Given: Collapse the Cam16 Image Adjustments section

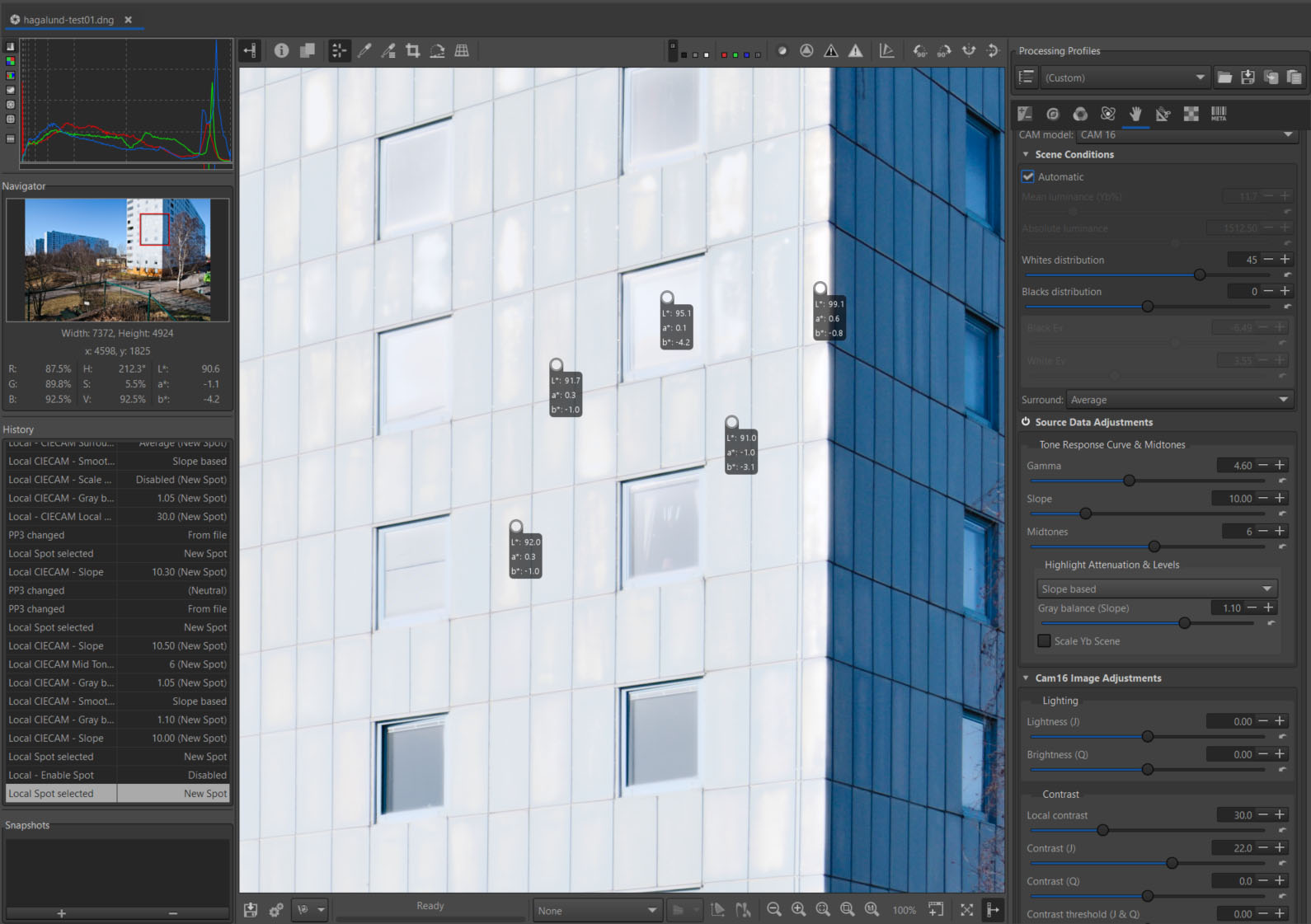Looking at the screenshot, I should pos(1026,678).
